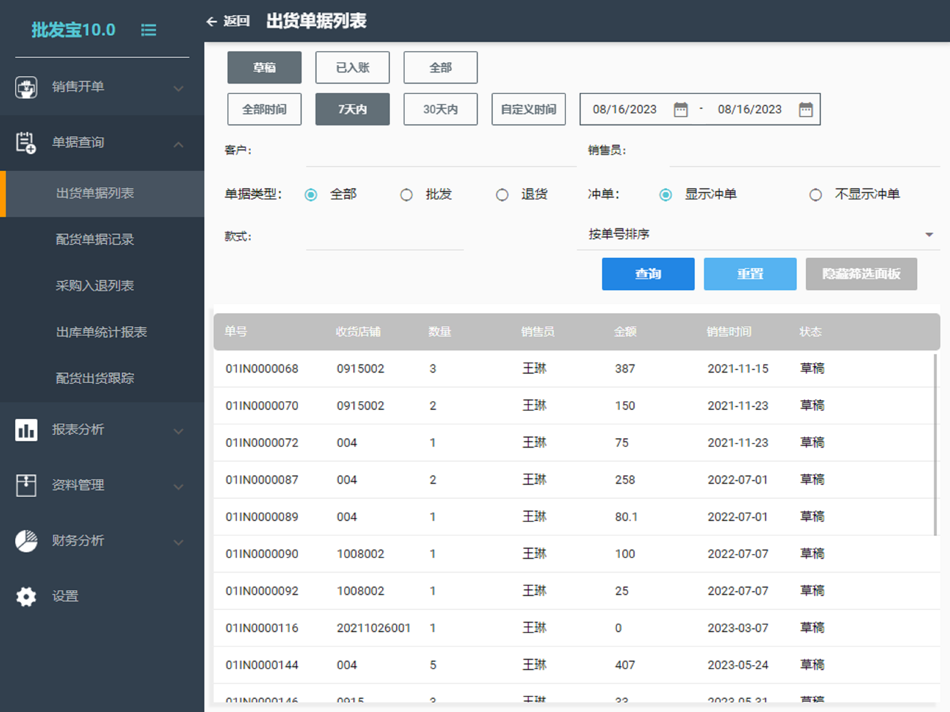Select 退货 document type radio
This screenshot has height=712, width=950.
(x=502, y=195)
